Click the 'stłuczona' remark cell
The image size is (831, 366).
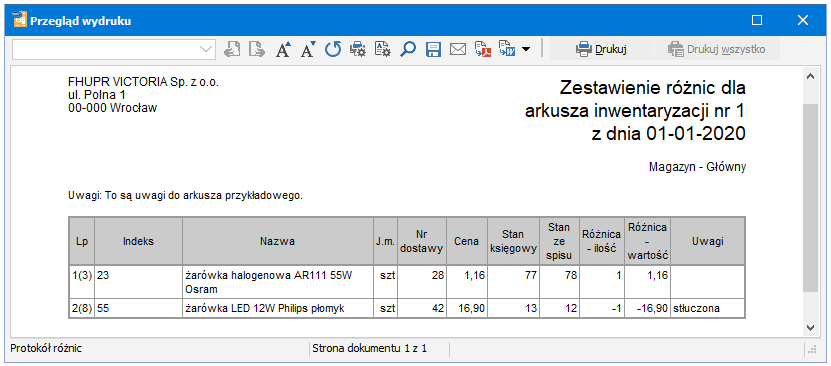tap(708, 308)
